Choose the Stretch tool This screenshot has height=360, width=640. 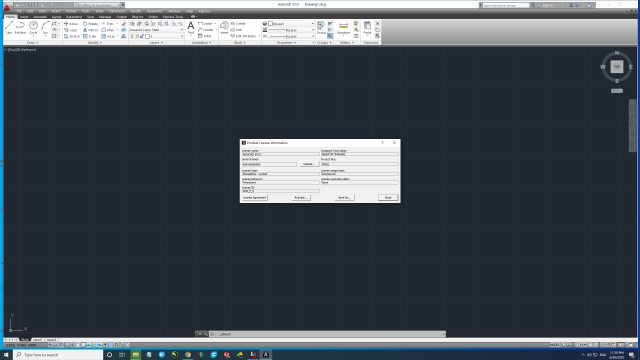point(72,36)
